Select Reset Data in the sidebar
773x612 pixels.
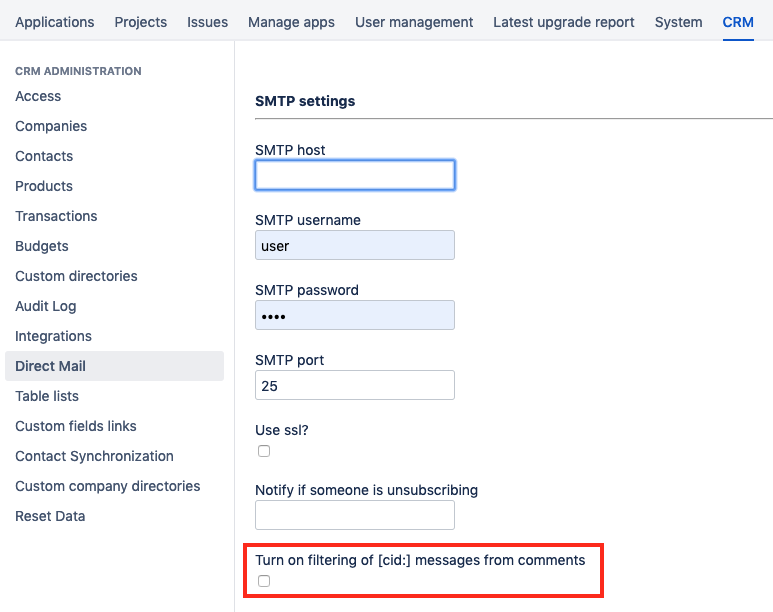click(50, 516)
